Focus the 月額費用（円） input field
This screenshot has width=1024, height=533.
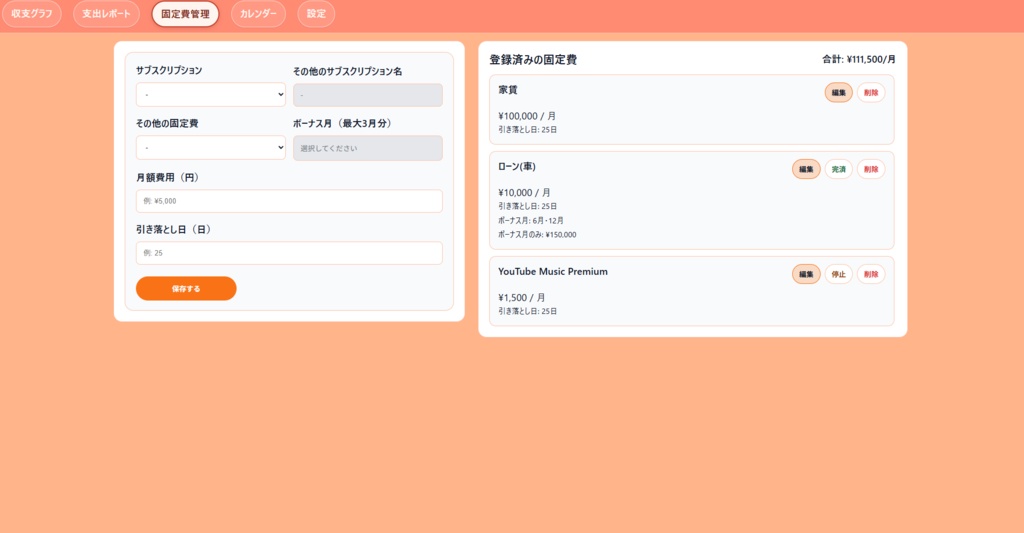[x=289, y=201]
